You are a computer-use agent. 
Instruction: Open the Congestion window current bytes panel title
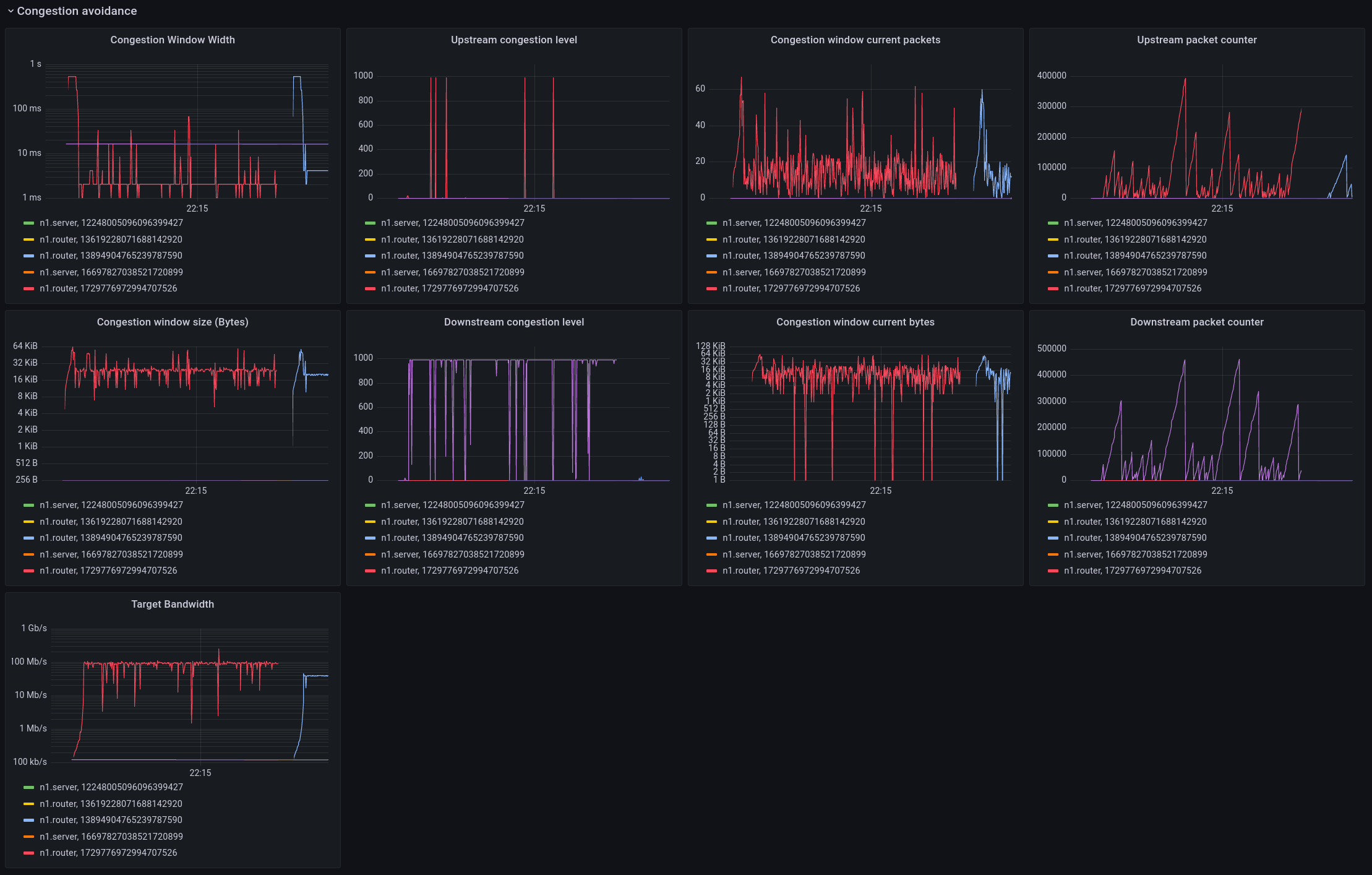click(x=855, y=322)
